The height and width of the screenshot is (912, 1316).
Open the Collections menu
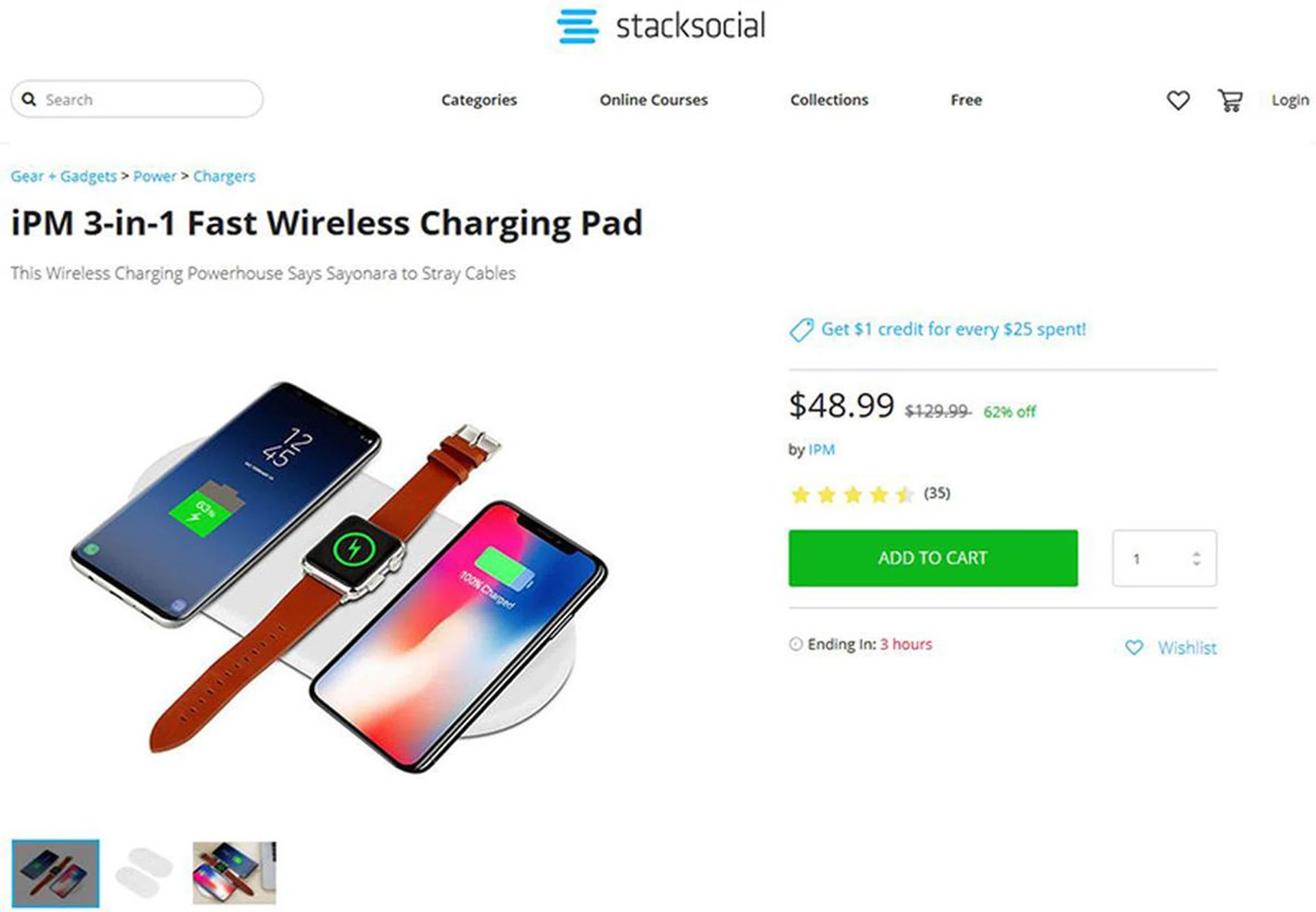(x=829, y=100)
